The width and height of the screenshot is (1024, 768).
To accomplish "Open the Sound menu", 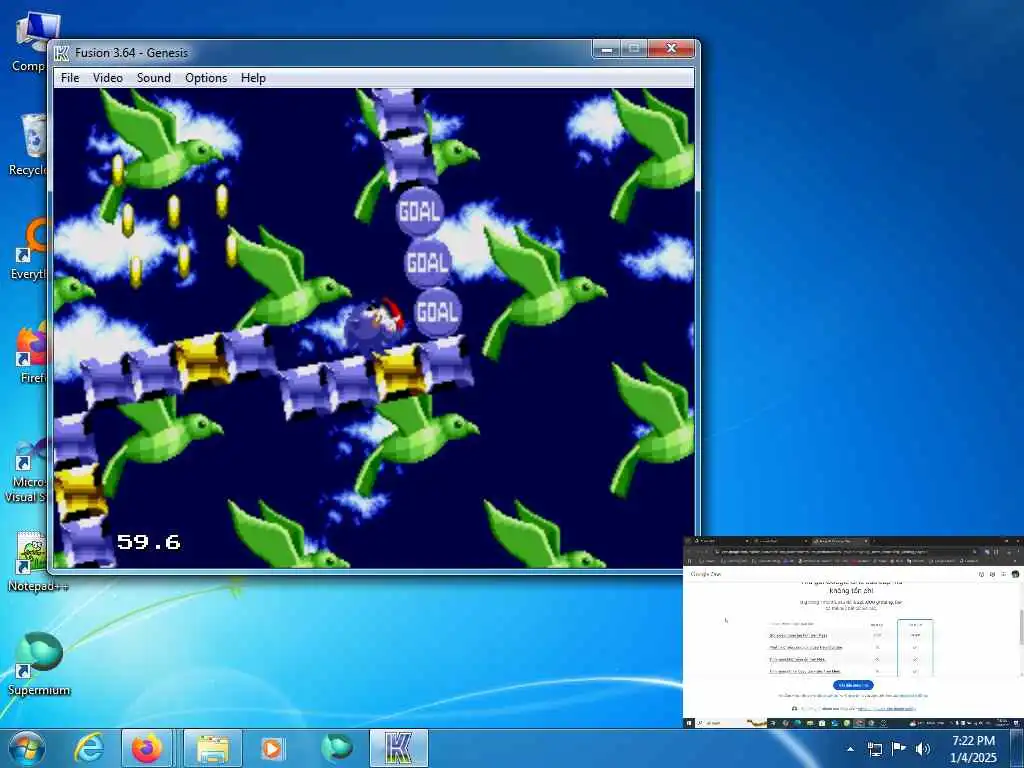I will pos(153,78).
